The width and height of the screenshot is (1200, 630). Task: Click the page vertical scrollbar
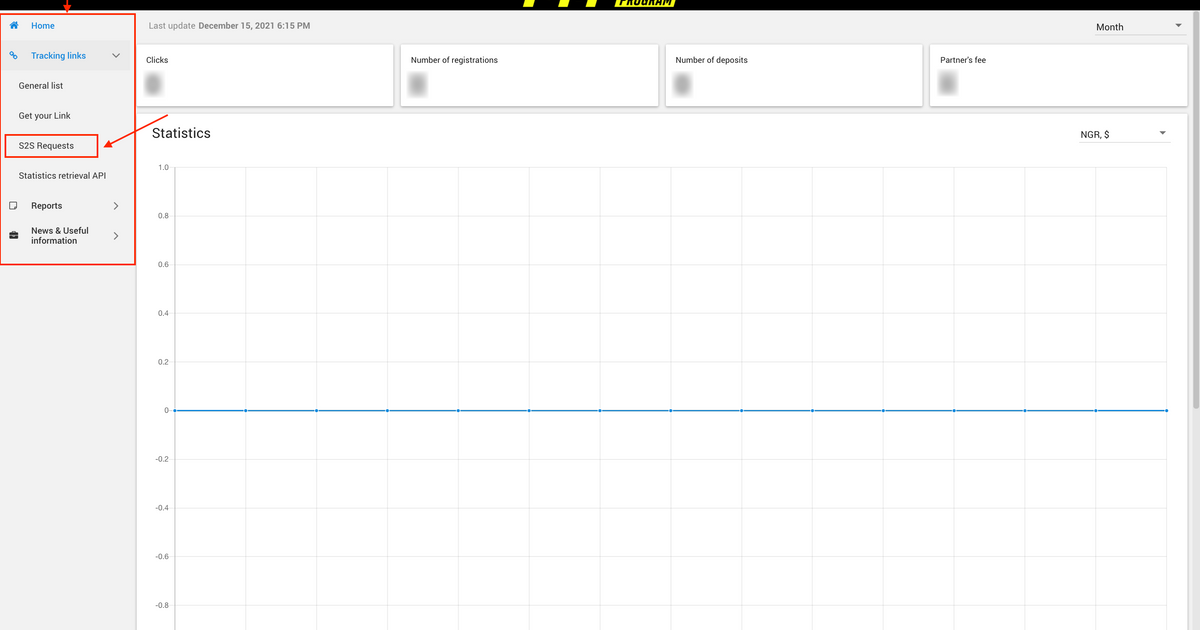pyautogui.click(x=1195, y=210)
